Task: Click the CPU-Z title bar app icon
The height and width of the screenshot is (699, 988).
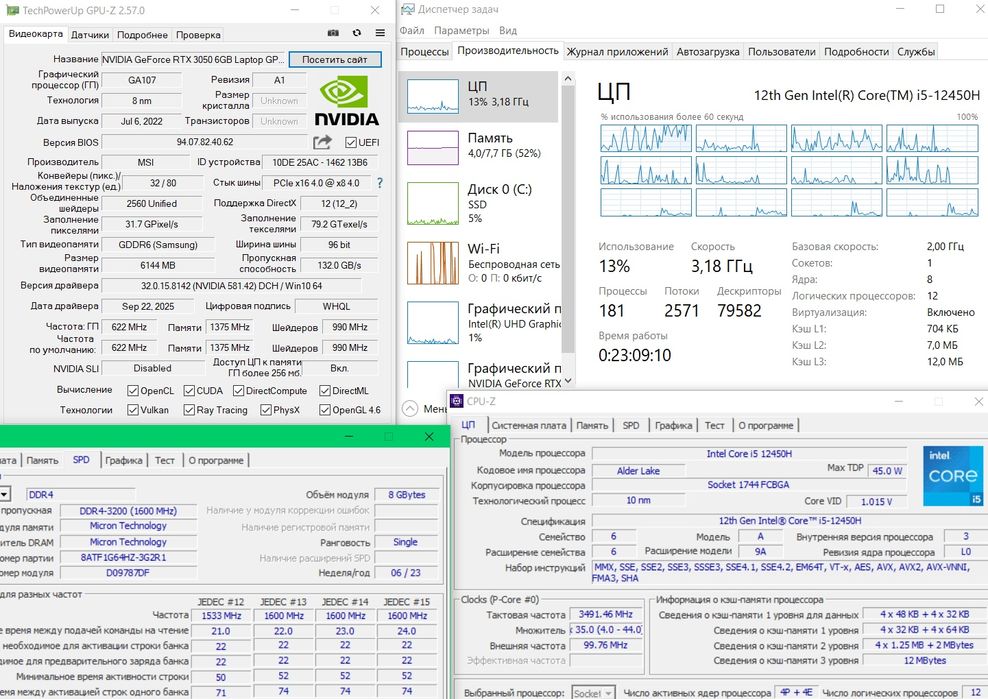Action: pos(456,401)
